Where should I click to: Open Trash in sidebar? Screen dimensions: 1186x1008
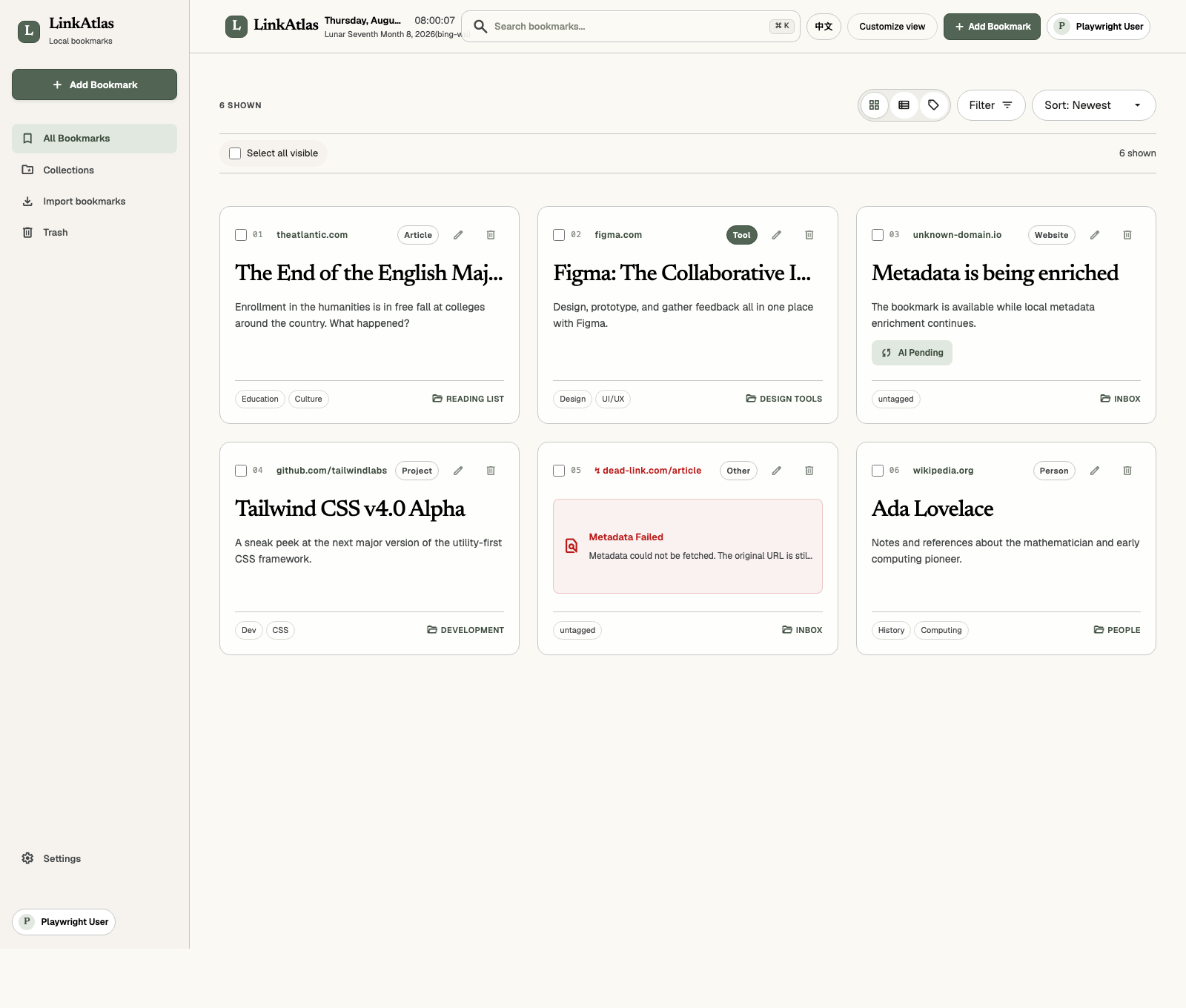[94, 232]
